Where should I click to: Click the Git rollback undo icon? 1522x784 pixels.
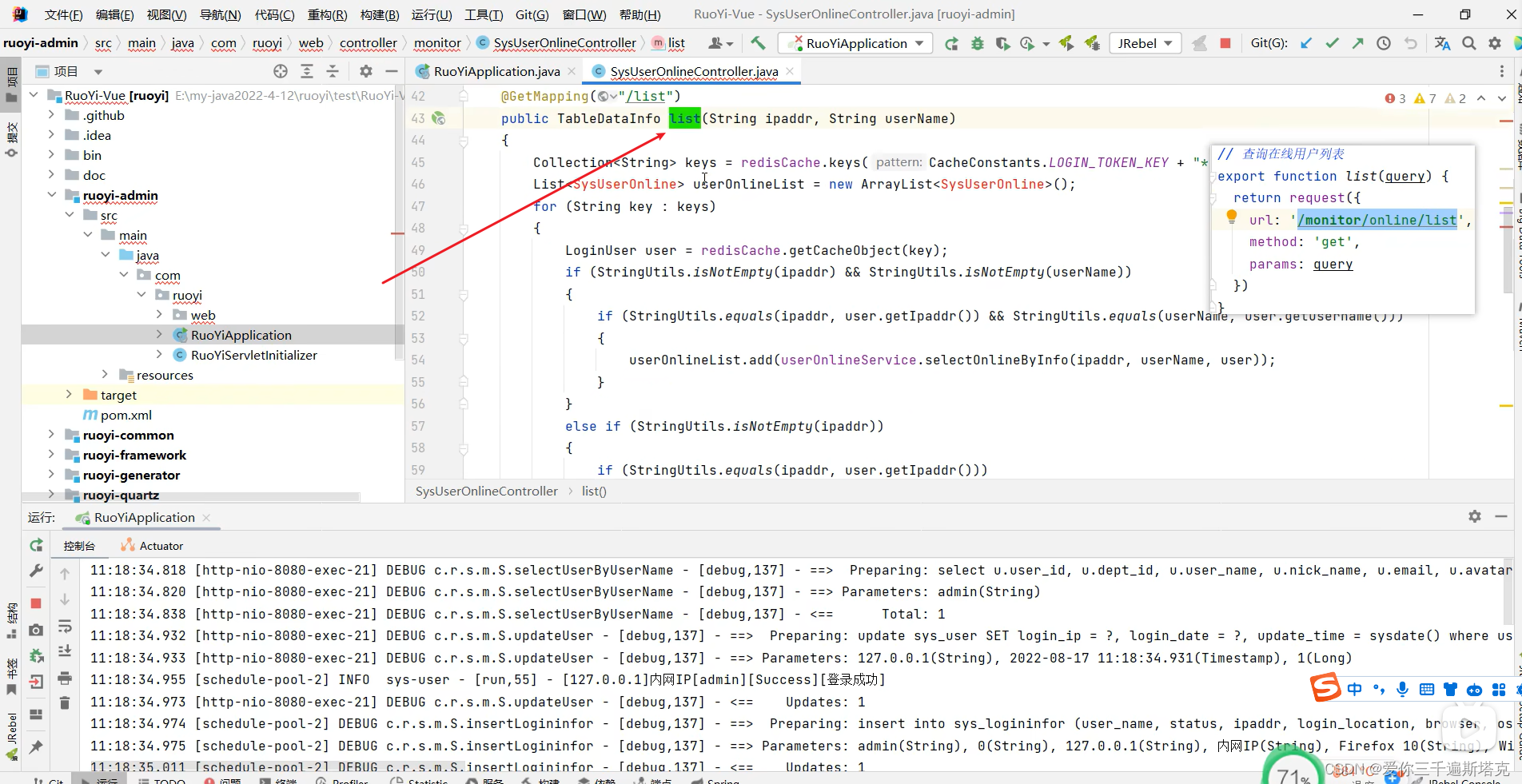point(1410,43)
